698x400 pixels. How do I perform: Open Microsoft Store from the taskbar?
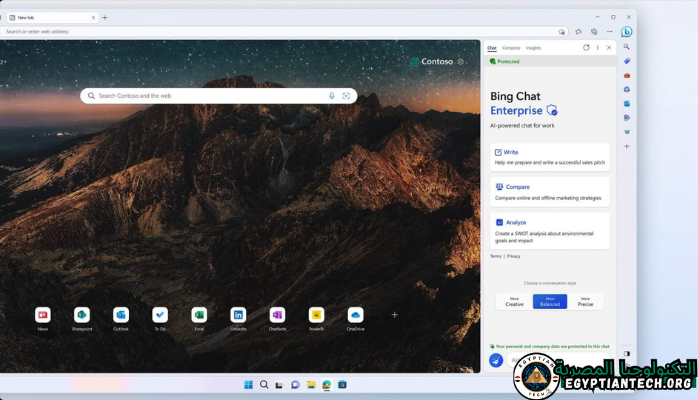342,384
